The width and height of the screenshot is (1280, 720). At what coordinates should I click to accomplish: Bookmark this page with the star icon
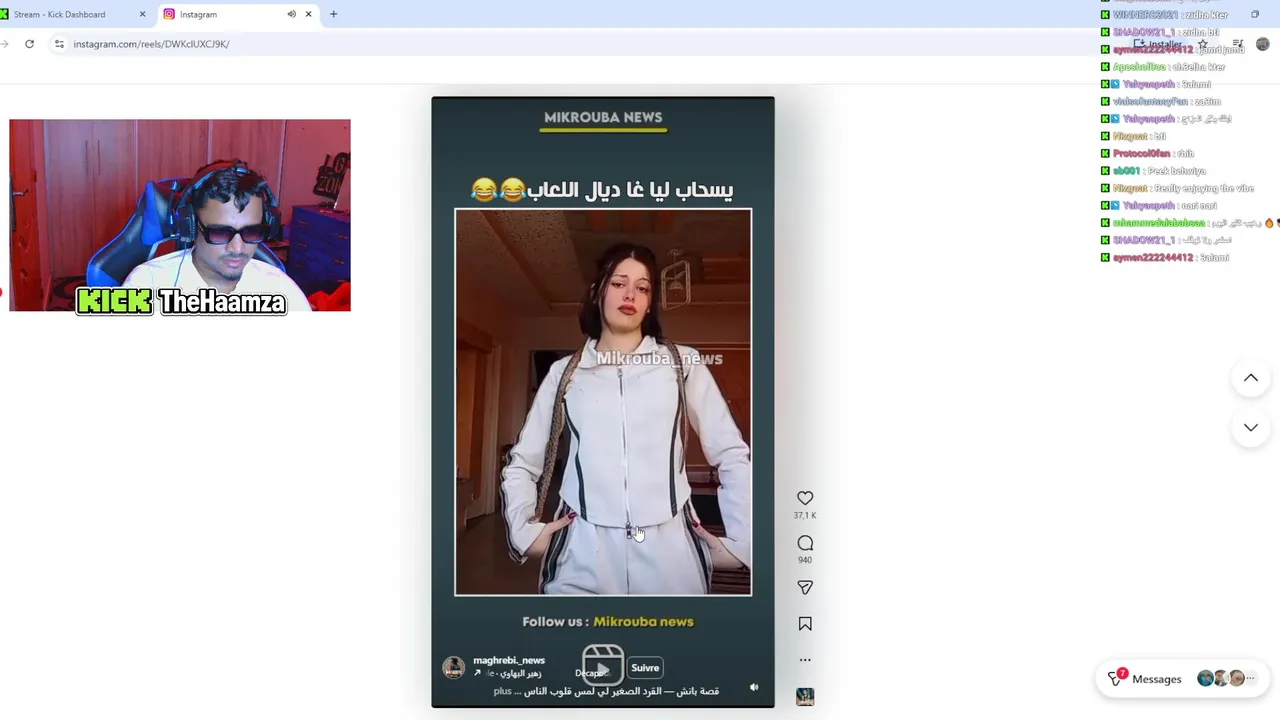(x=1203, y=44)
